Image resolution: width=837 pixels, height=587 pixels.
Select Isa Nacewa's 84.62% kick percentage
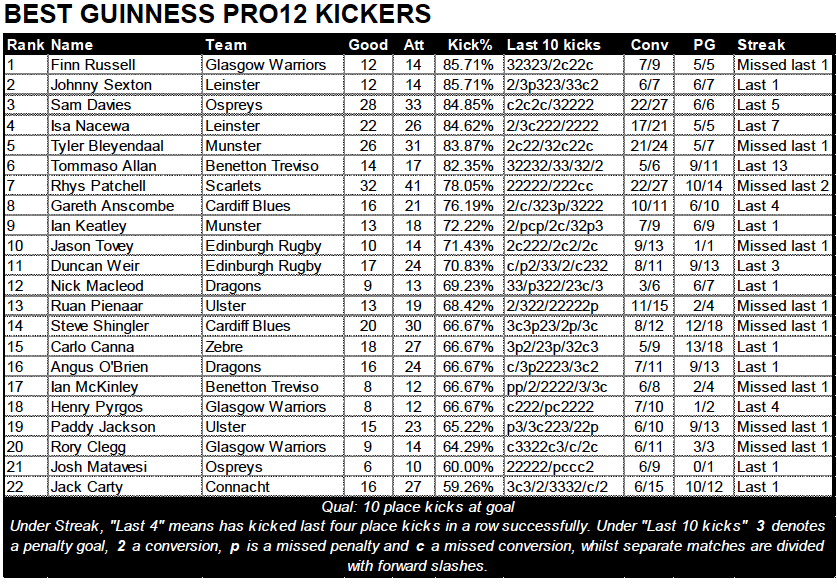(468, 126)
